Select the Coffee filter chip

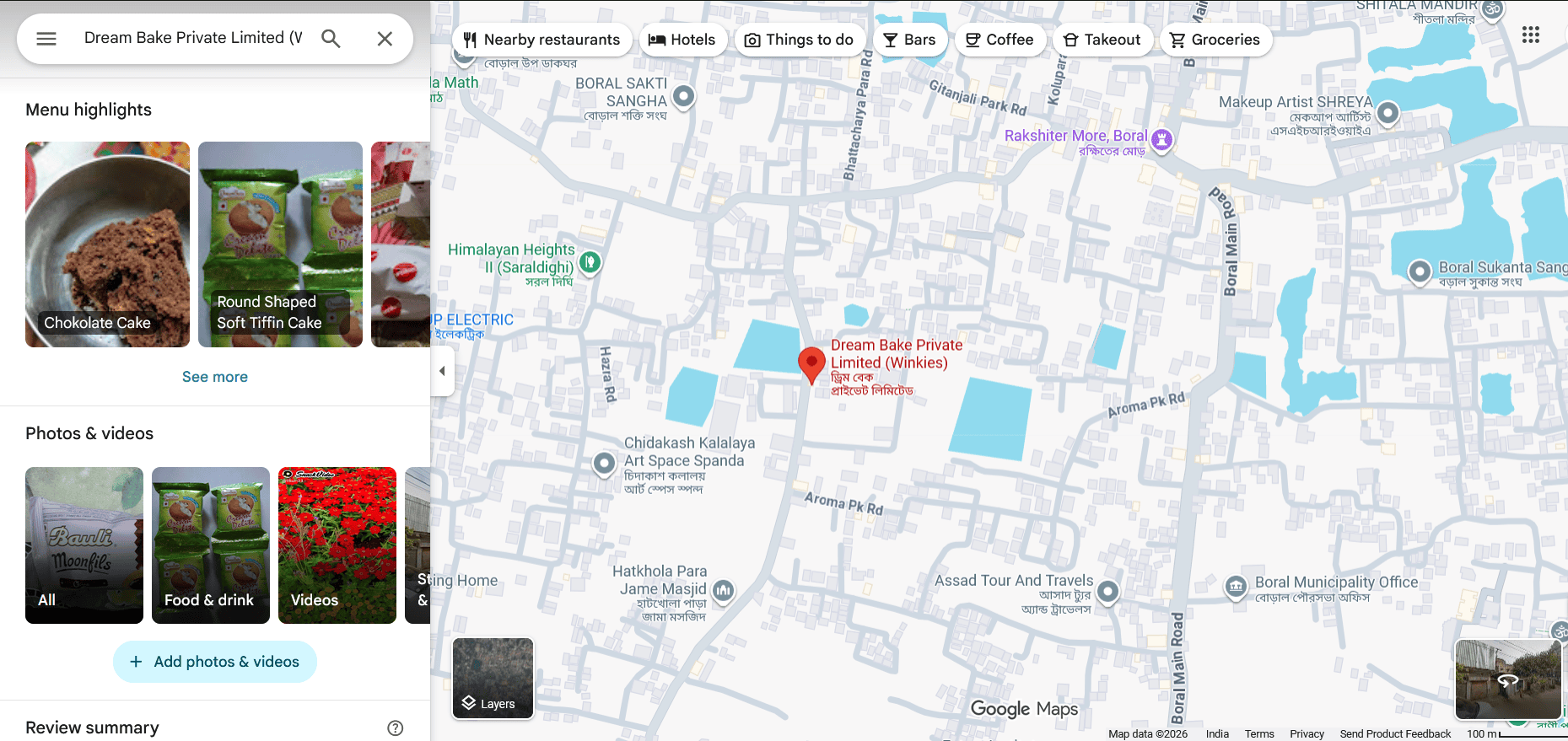pyautogui.click(x=1000, y=40)
